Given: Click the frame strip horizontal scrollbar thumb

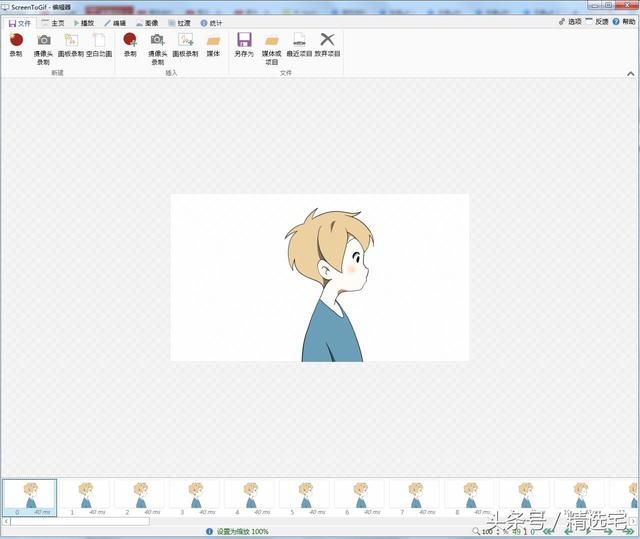Looking at the screenshot, I should tap(80, 521).
